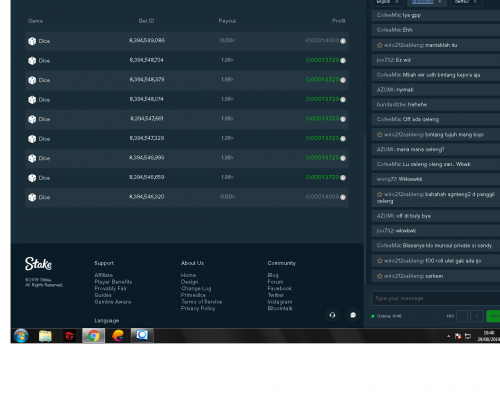Visit the Bitcointalk community link
This screenshot has width=500, height=400.
point(280,308)
